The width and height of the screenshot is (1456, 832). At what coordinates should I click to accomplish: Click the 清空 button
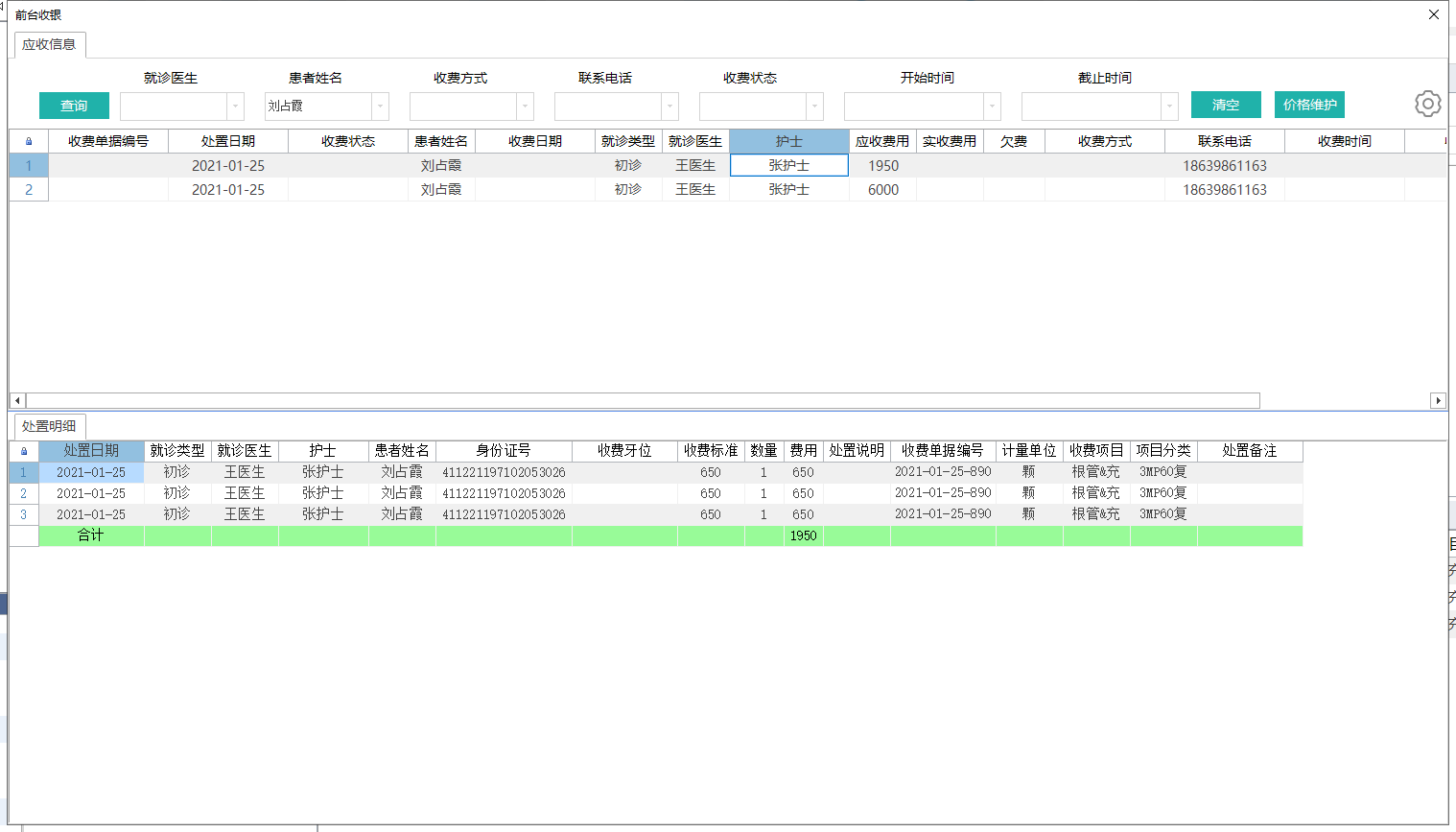[x=1225, y=105]
